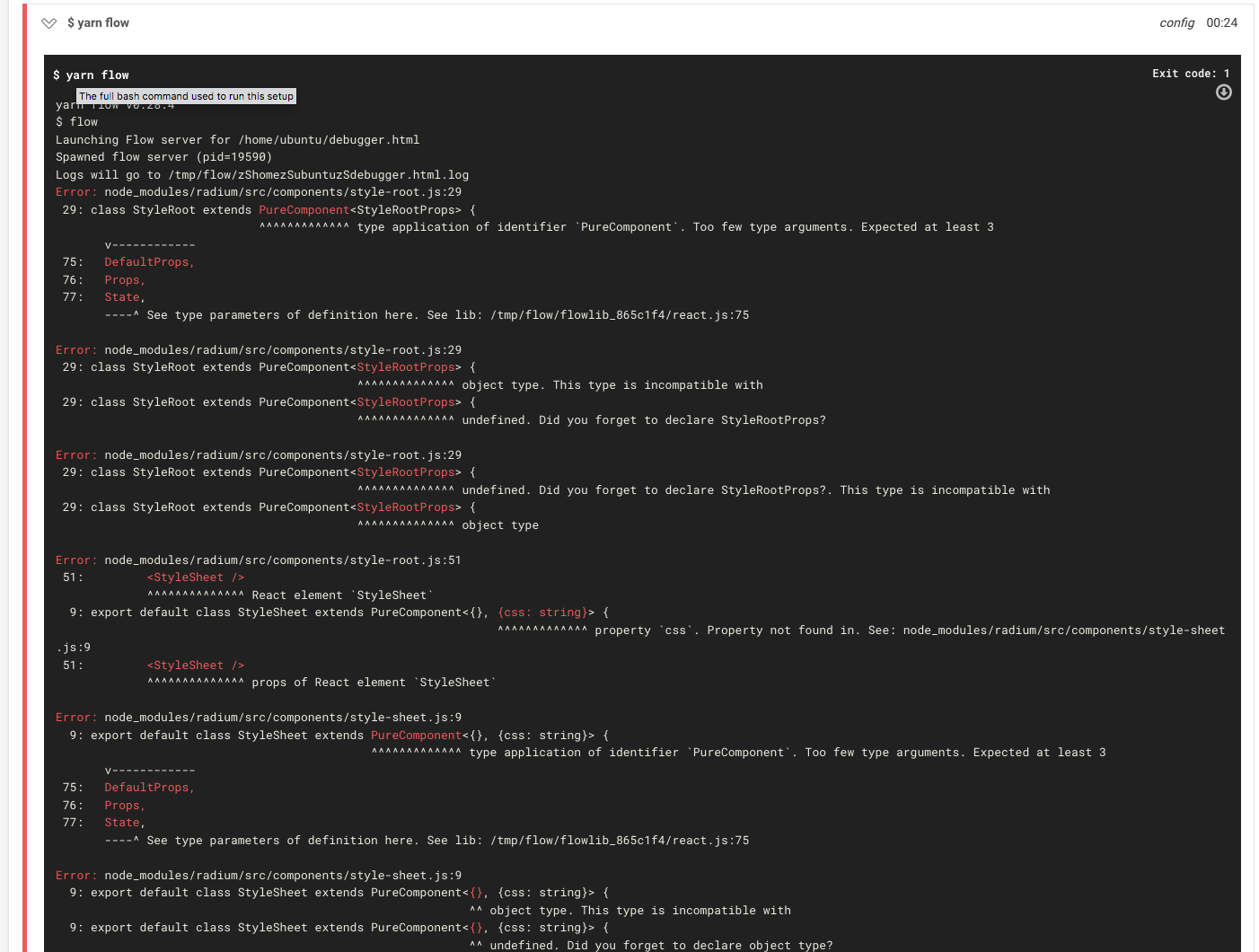1259x952 pixels.
Task: Click the wrapped '.js:9' line fragment
Action: pyautogui.click(x=74, y=648)
